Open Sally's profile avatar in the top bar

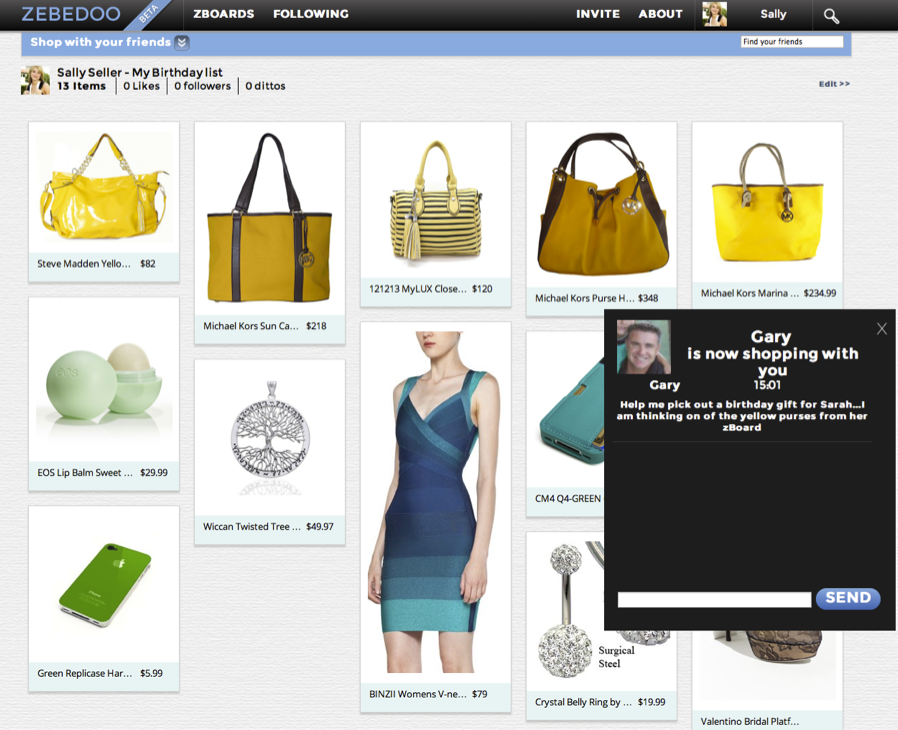714,14
